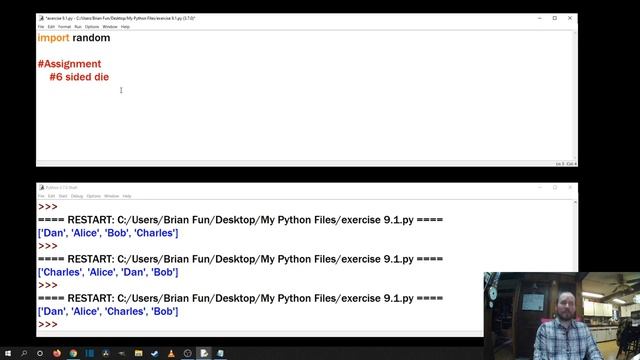640x360 pixels.
Task: Launch Firefox from the taskbar
Action: [57, 353]
